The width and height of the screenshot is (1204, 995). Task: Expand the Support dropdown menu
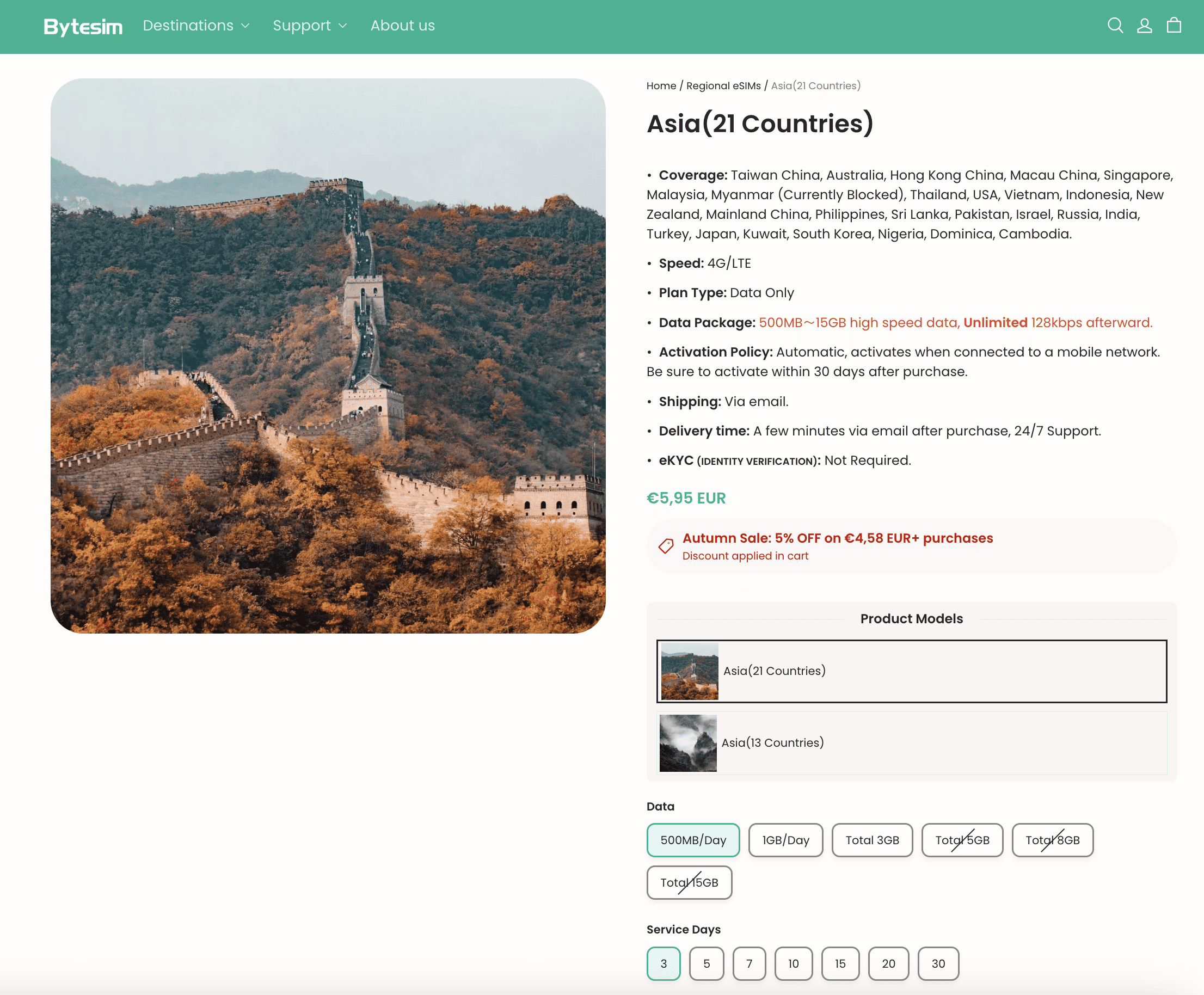point(310,26)
